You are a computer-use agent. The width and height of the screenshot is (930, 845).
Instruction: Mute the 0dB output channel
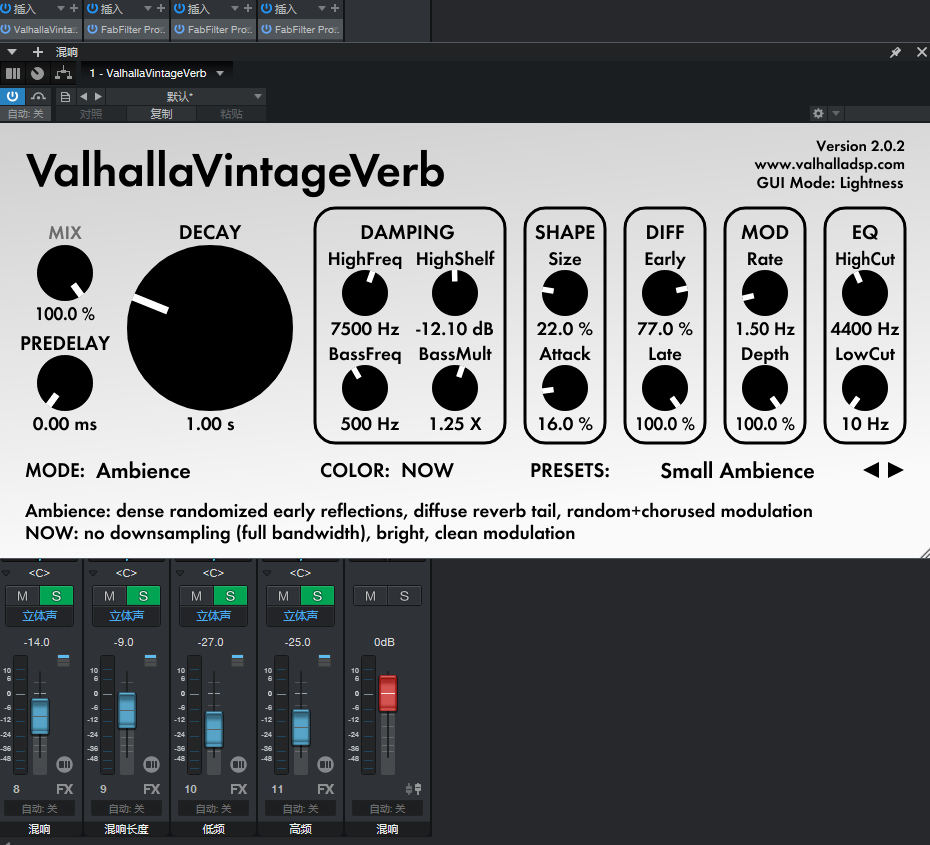click(371, 596)
